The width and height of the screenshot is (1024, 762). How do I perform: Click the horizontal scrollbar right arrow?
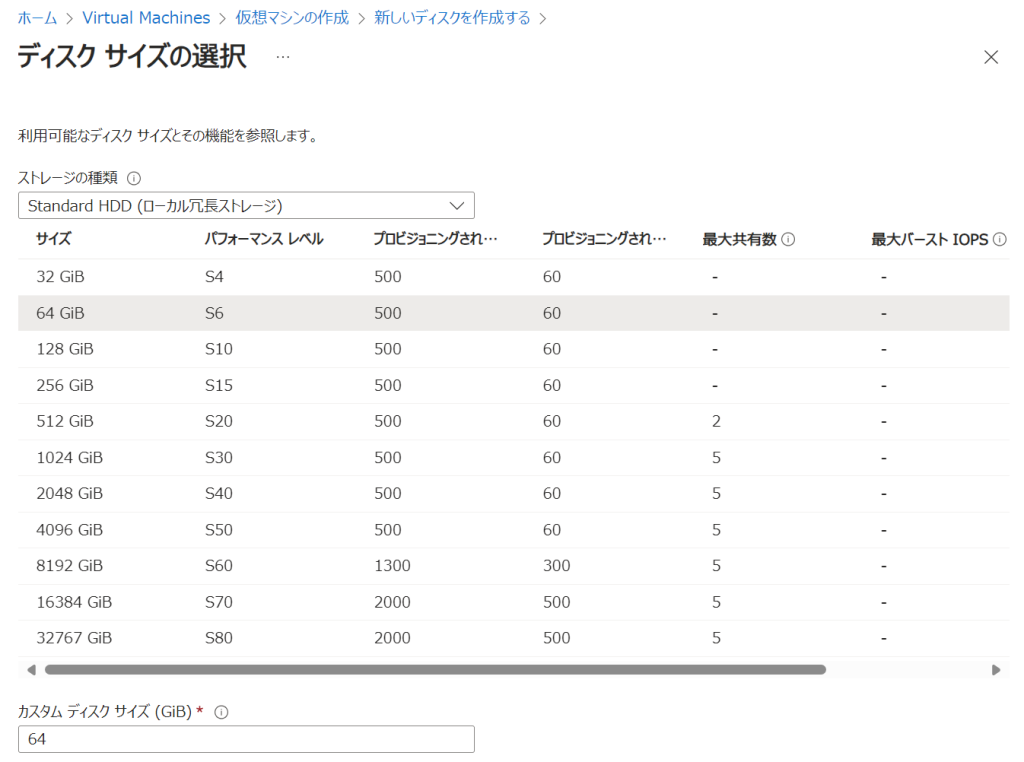pyautogui.click(x=995, y=670)
